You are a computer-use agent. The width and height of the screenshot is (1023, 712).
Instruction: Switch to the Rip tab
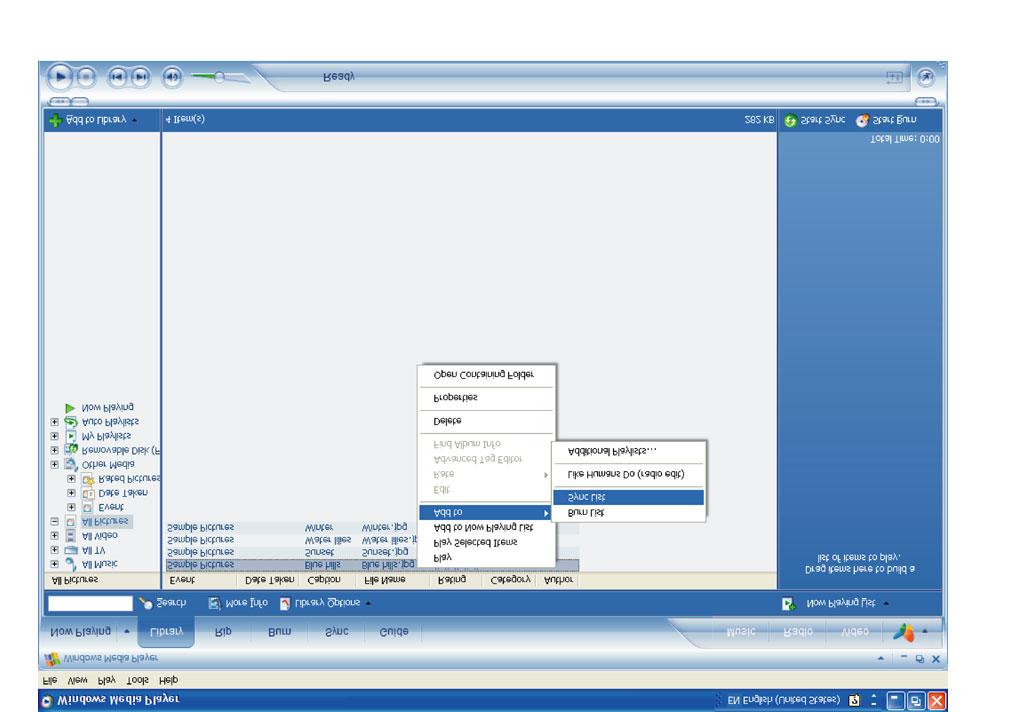[223, 632]
